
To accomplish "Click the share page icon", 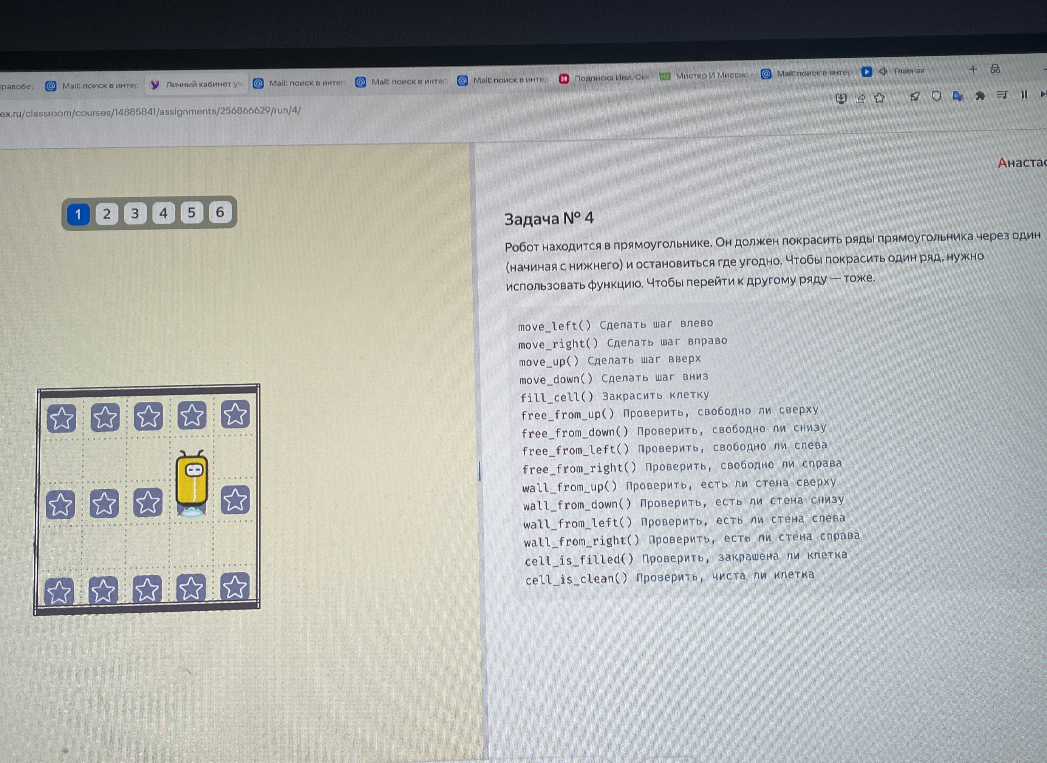I will point(861,98).
